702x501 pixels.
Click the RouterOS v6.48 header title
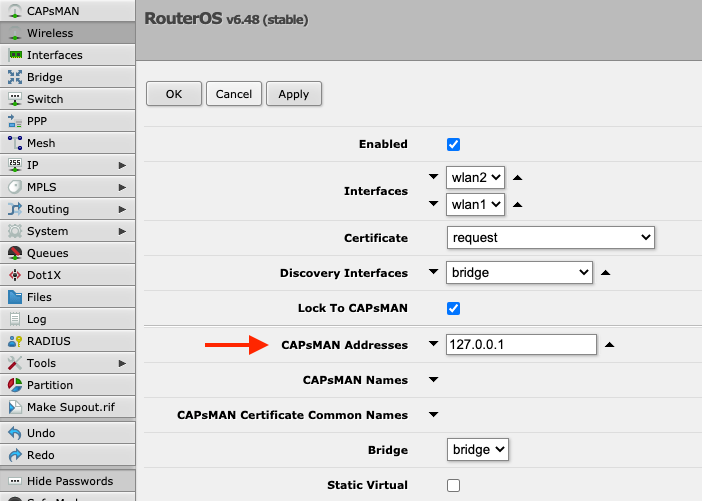click(x=226, y=19)
